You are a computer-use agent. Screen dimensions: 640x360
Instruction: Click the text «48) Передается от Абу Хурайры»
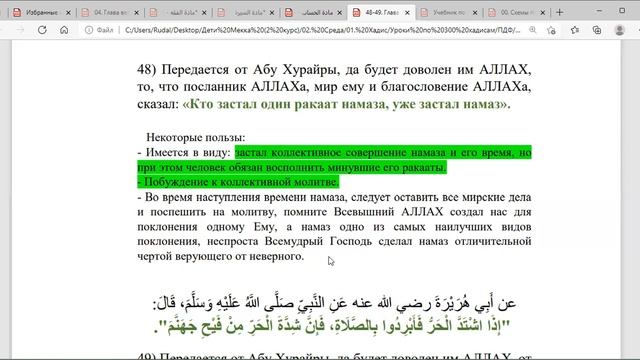[x=238, y=69]
